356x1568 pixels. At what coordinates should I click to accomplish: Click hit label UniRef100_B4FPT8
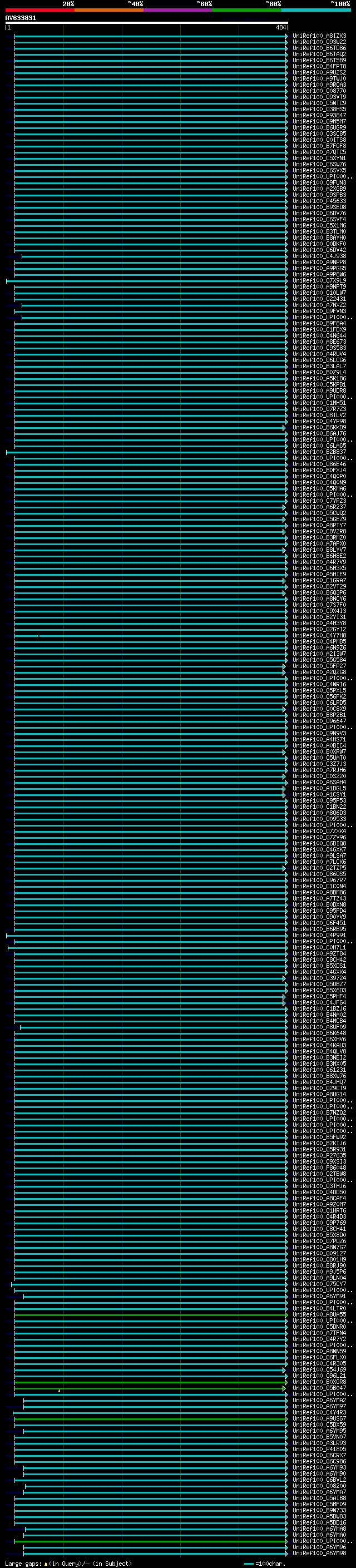pyautogui.click(x=319, y=66)
